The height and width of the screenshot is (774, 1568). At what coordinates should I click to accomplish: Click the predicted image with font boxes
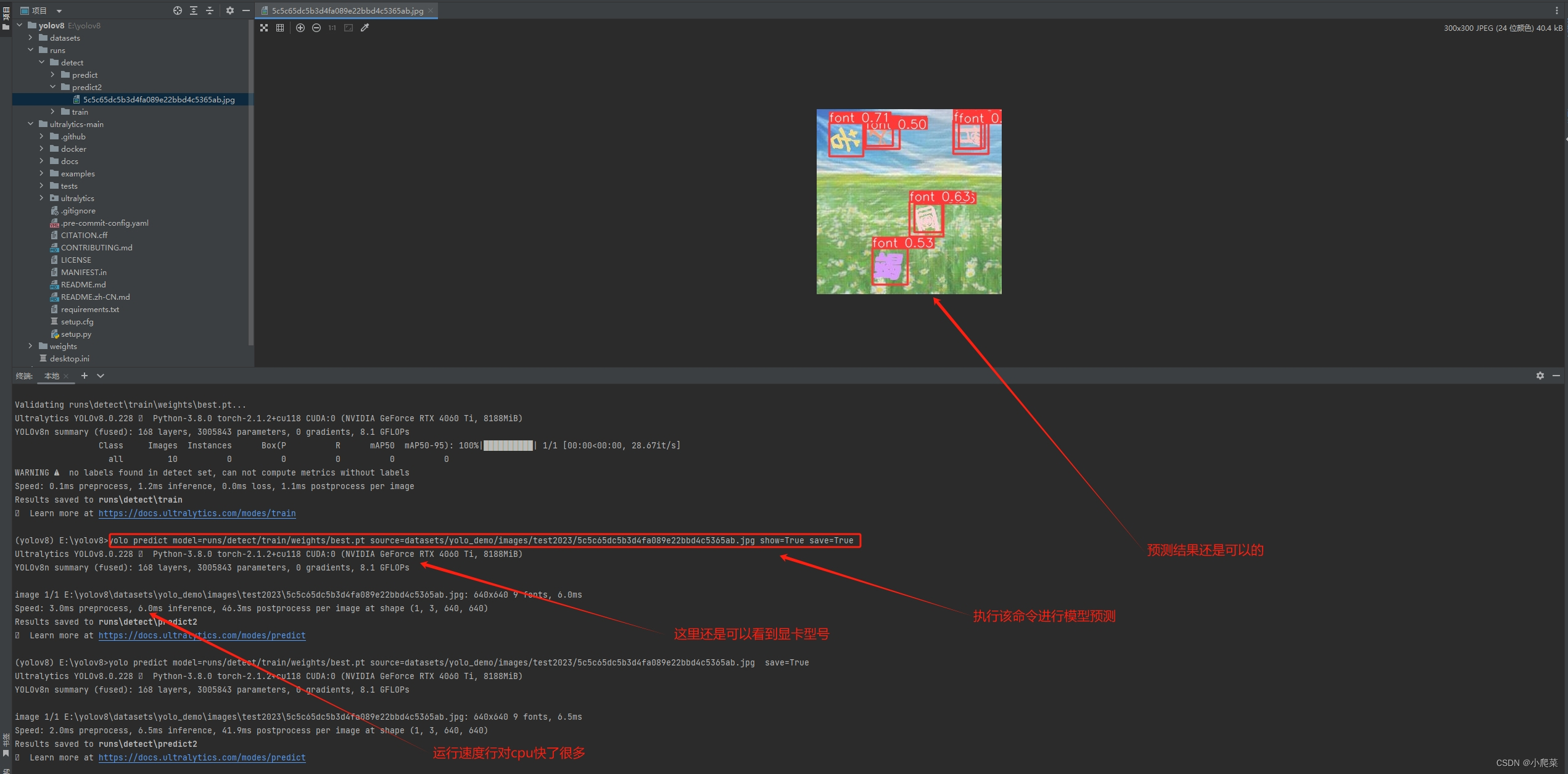click(909, 202)
